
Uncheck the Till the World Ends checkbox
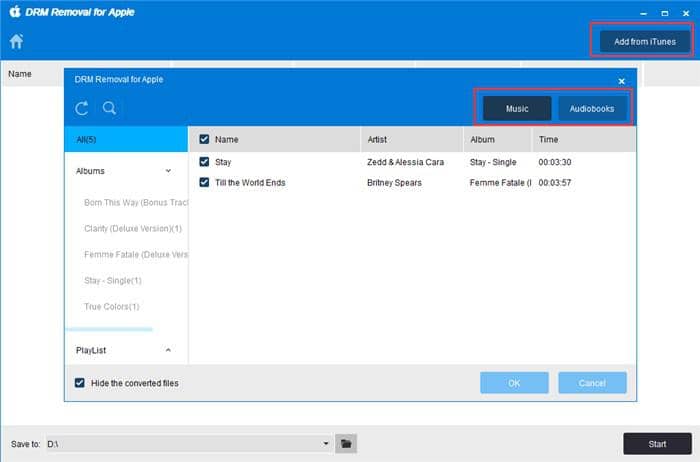coord(204,182)
